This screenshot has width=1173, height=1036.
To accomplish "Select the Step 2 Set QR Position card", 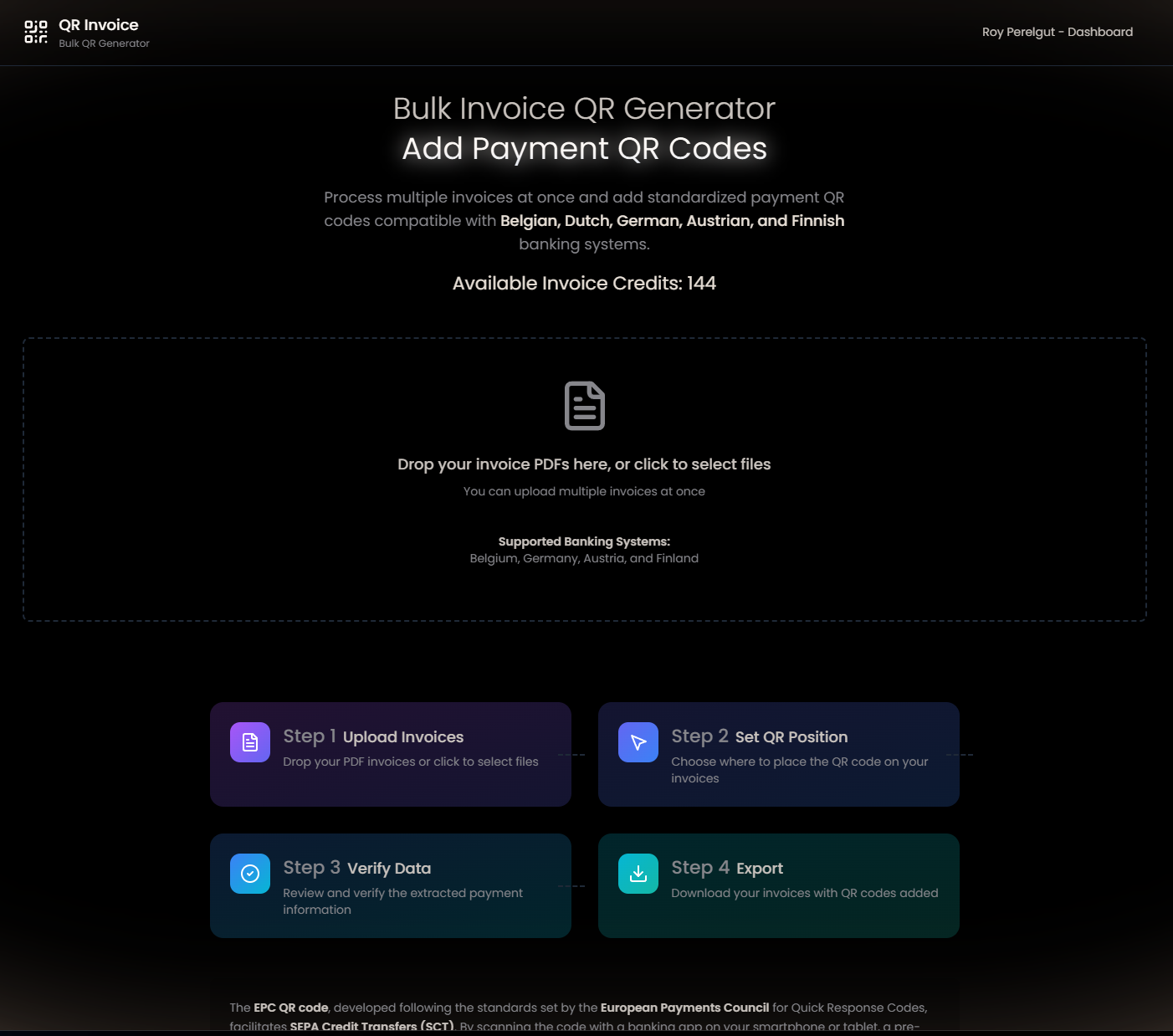I will (778, 754).
